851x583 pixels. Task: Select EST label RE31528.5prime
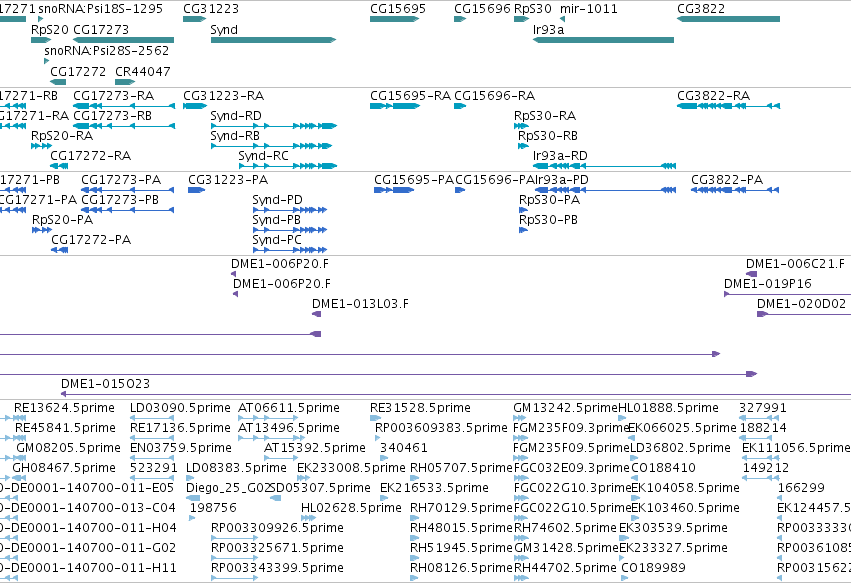click(x=420, y=408)
